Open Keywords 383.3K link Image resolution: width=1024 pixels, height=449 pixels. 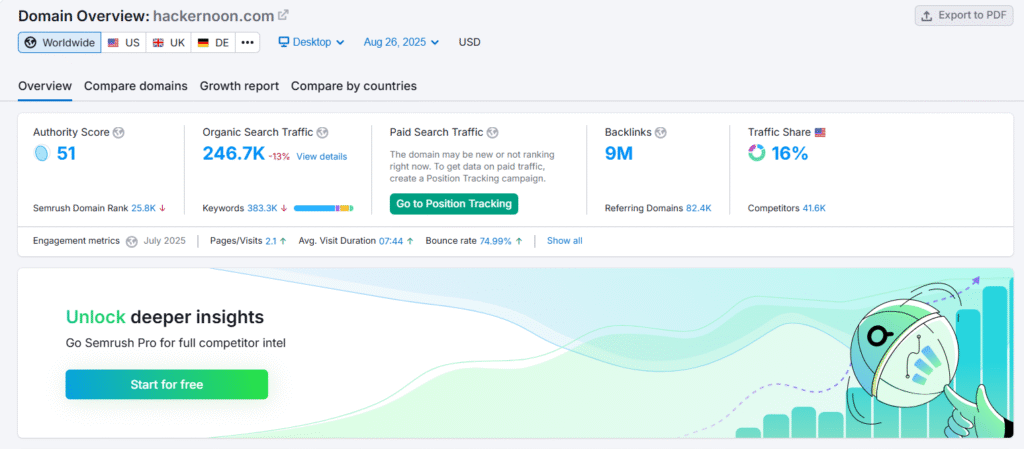pyautogui.click(x=262, y=208)
